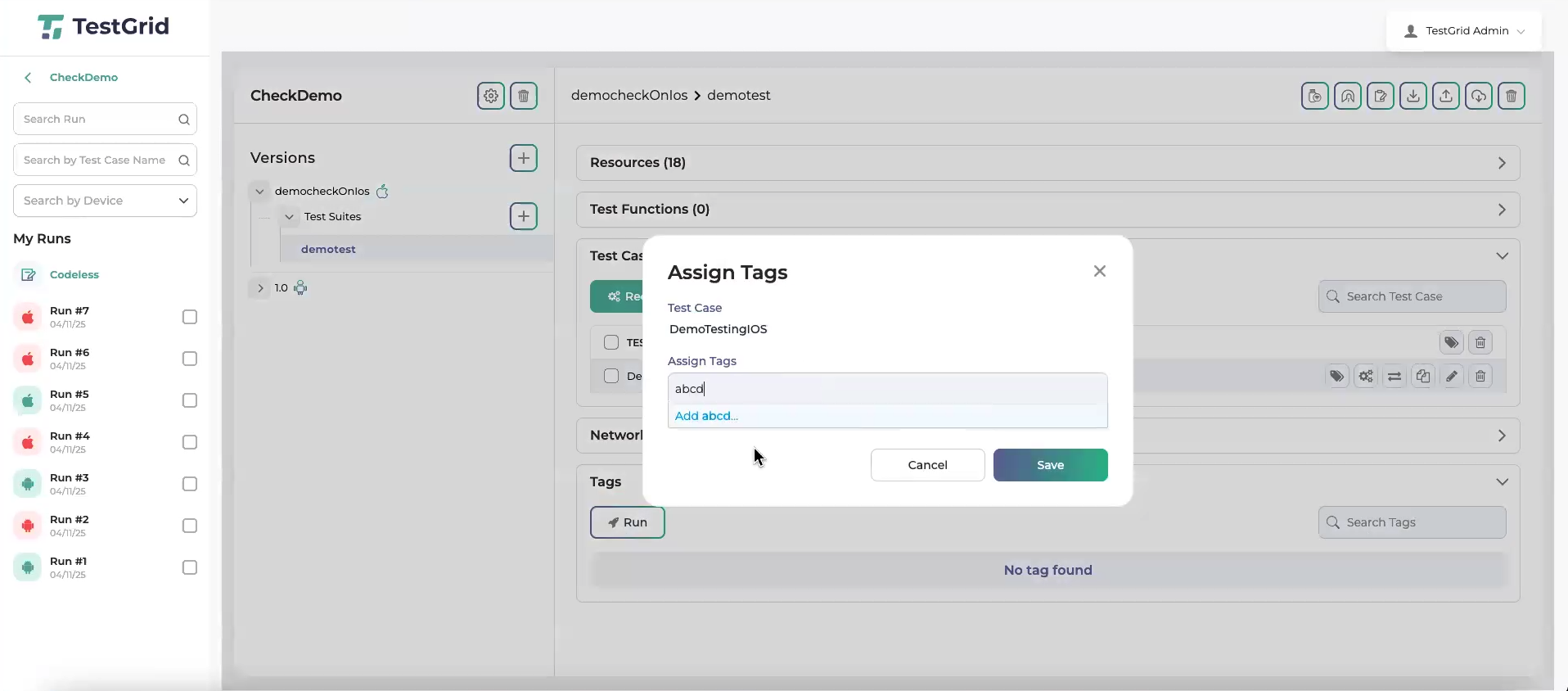
Task: Delete trash icon on DemoTestingIOS row
Action: click(1480, 377)
